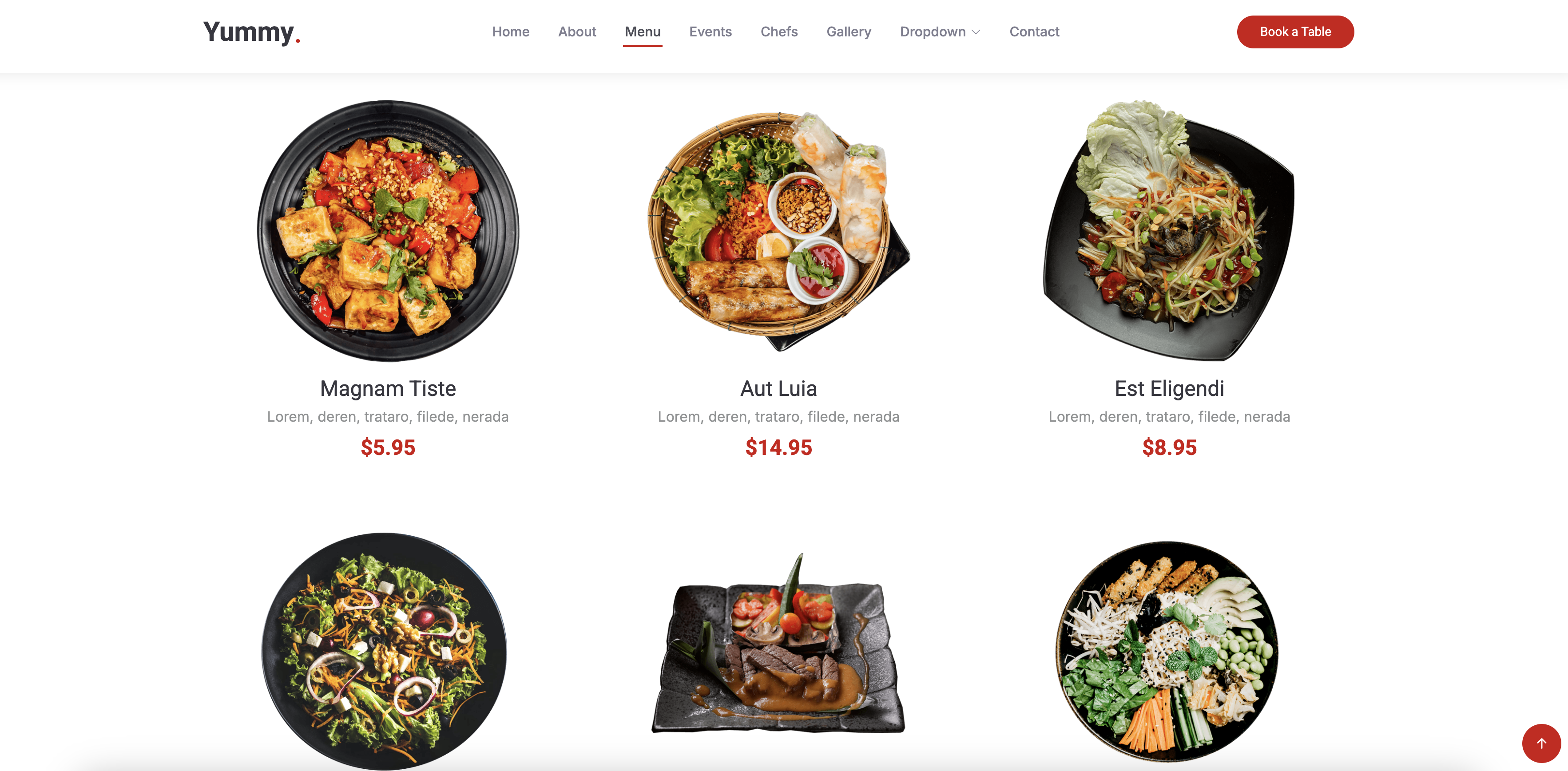Viewport: 1568px width, 771px height.
Task: View the poke bowl dish photo
Action: coord(1167,651)
